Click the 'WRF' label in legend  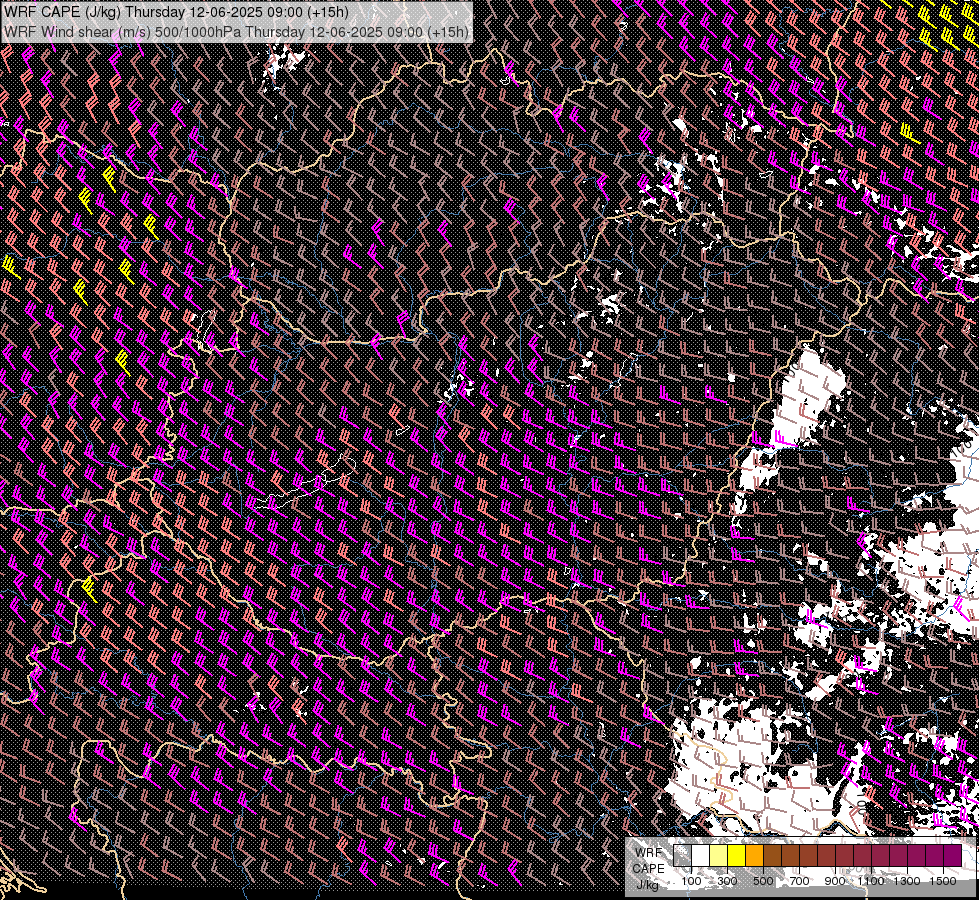pyautogui.click(x=649, y=853)
